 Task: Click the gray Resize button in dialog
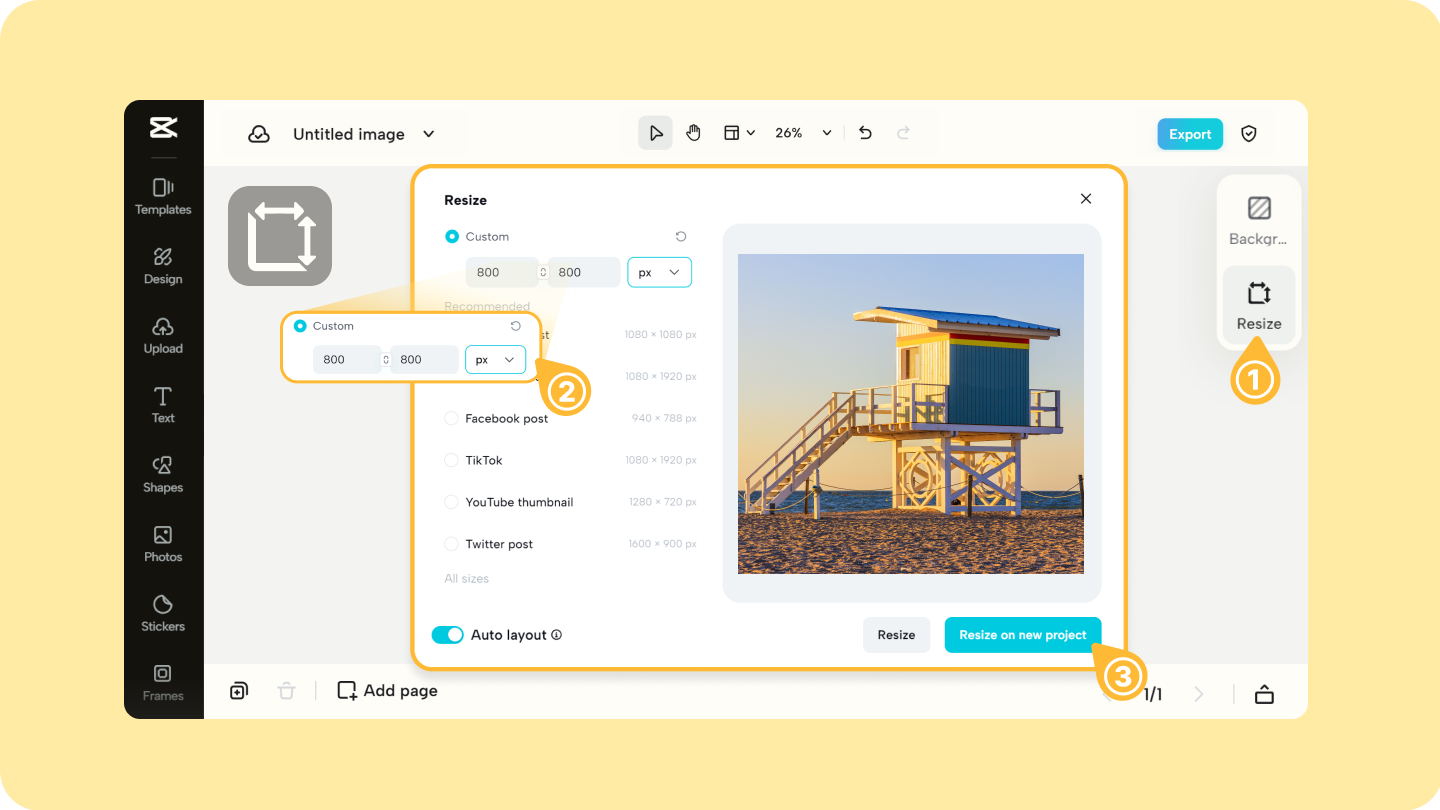[x=896, y=635]
